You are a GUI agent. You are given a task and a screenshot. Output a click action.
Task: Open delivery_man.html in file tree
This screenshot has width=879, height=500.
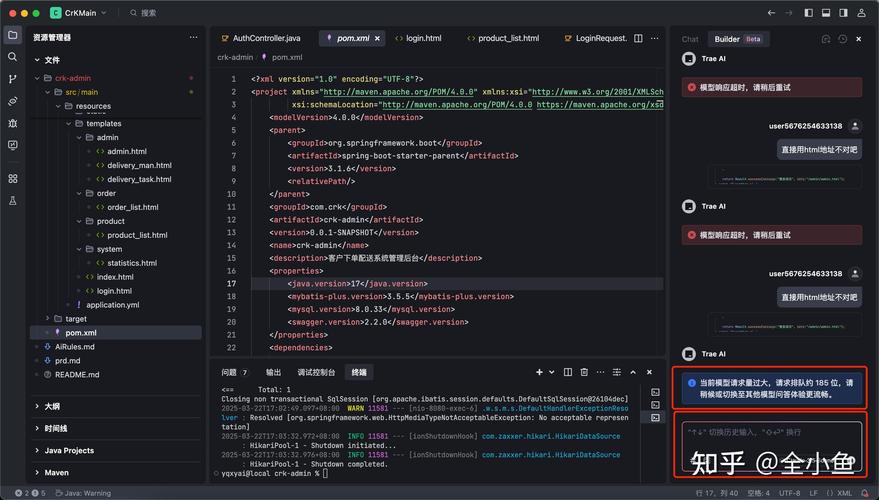[139, 165]
